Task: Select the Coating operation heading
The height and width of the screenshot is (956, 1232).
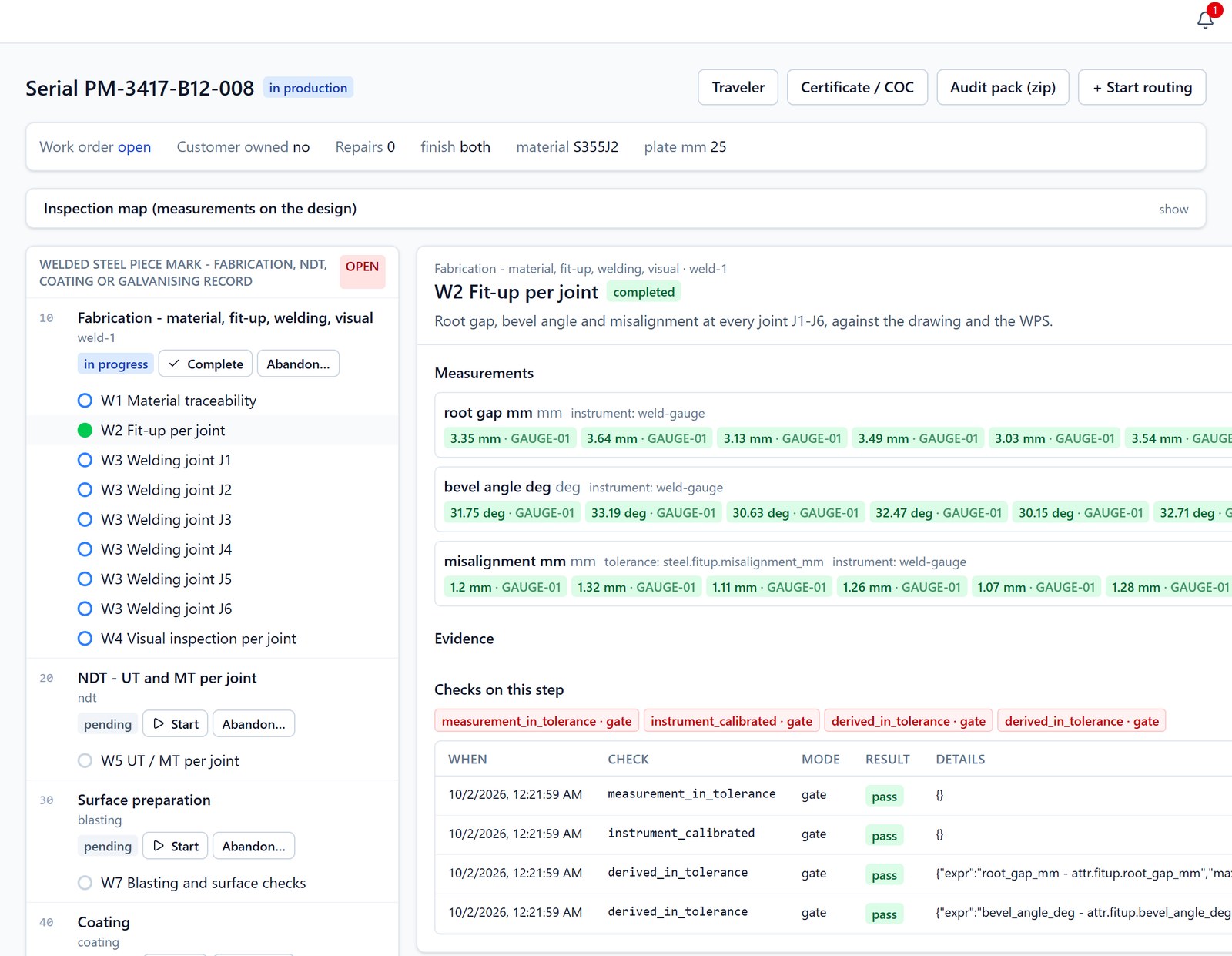Action: tap(104, 922)
